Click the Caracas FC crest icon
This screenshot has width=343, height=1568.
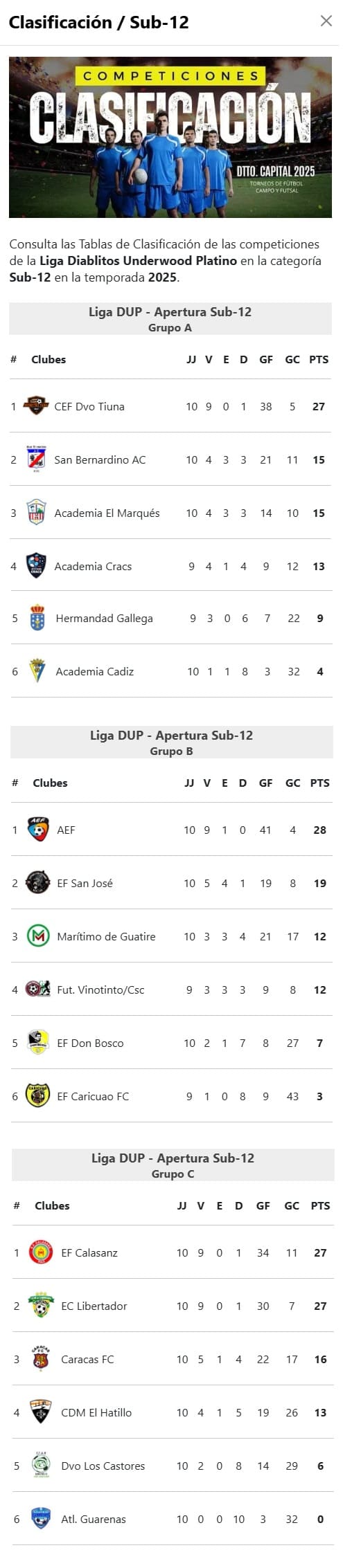point(42,1359)
